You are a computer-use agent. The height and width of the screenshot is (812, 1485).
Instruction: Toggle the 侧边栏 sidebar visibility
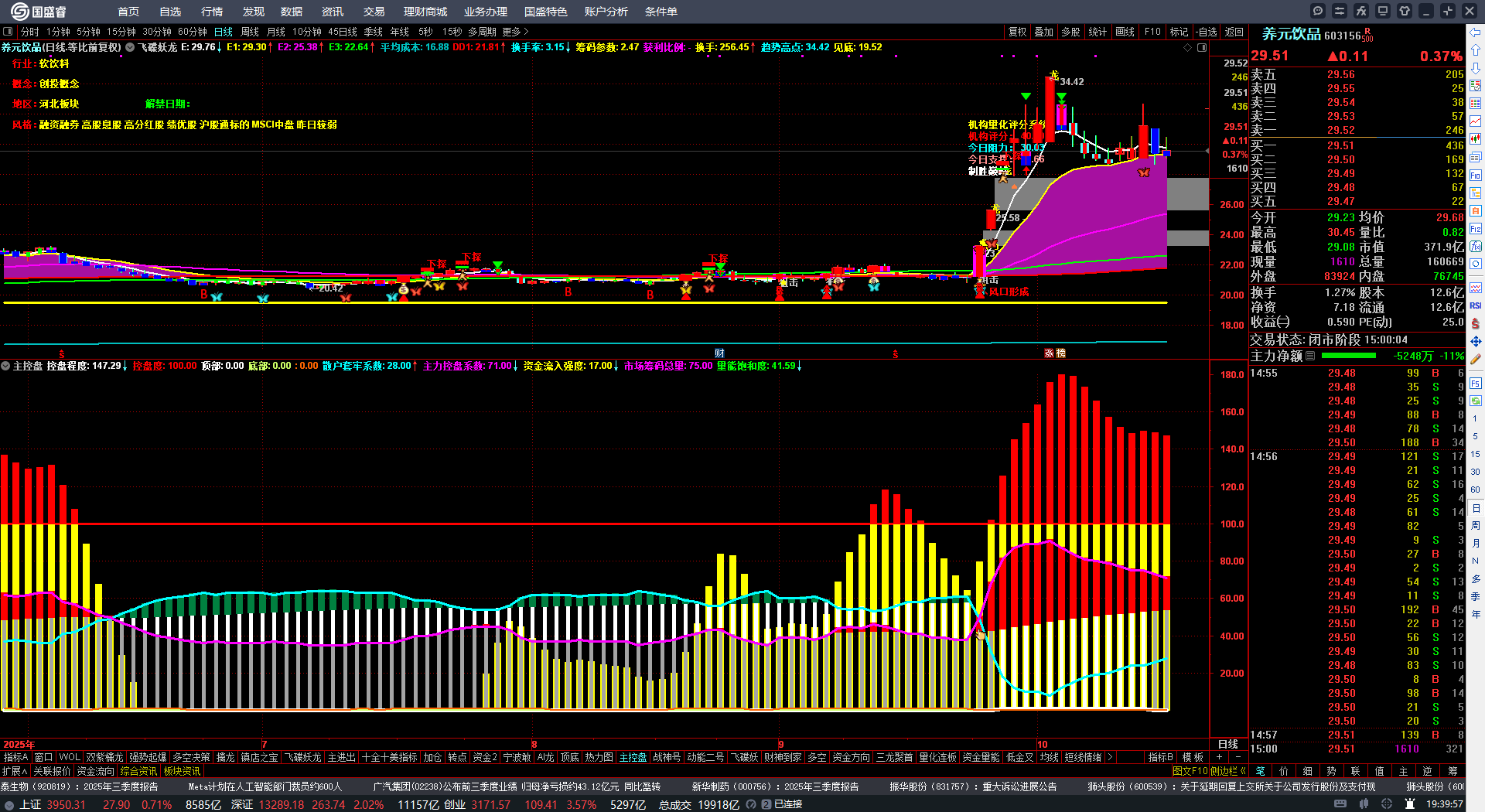click(1230, 771)
